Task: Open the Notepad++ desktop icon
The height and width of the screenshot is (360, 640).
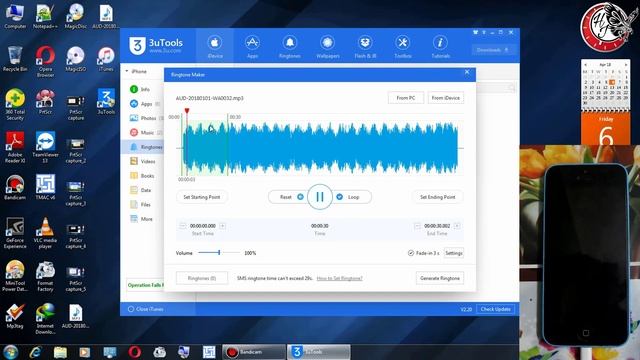Action: coord(45,16)
